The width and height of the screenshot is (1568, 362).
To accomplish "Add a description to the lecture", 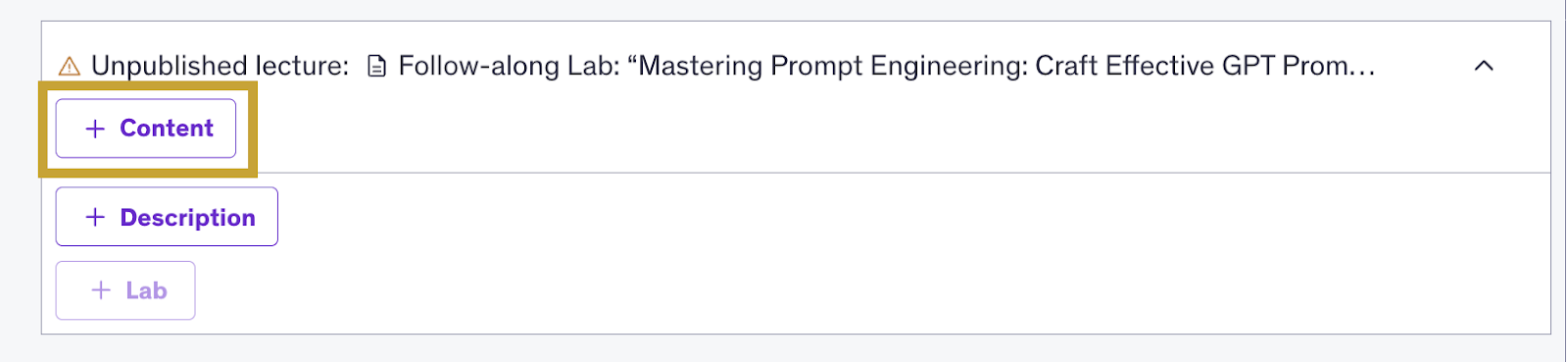I will coord(167,217).
